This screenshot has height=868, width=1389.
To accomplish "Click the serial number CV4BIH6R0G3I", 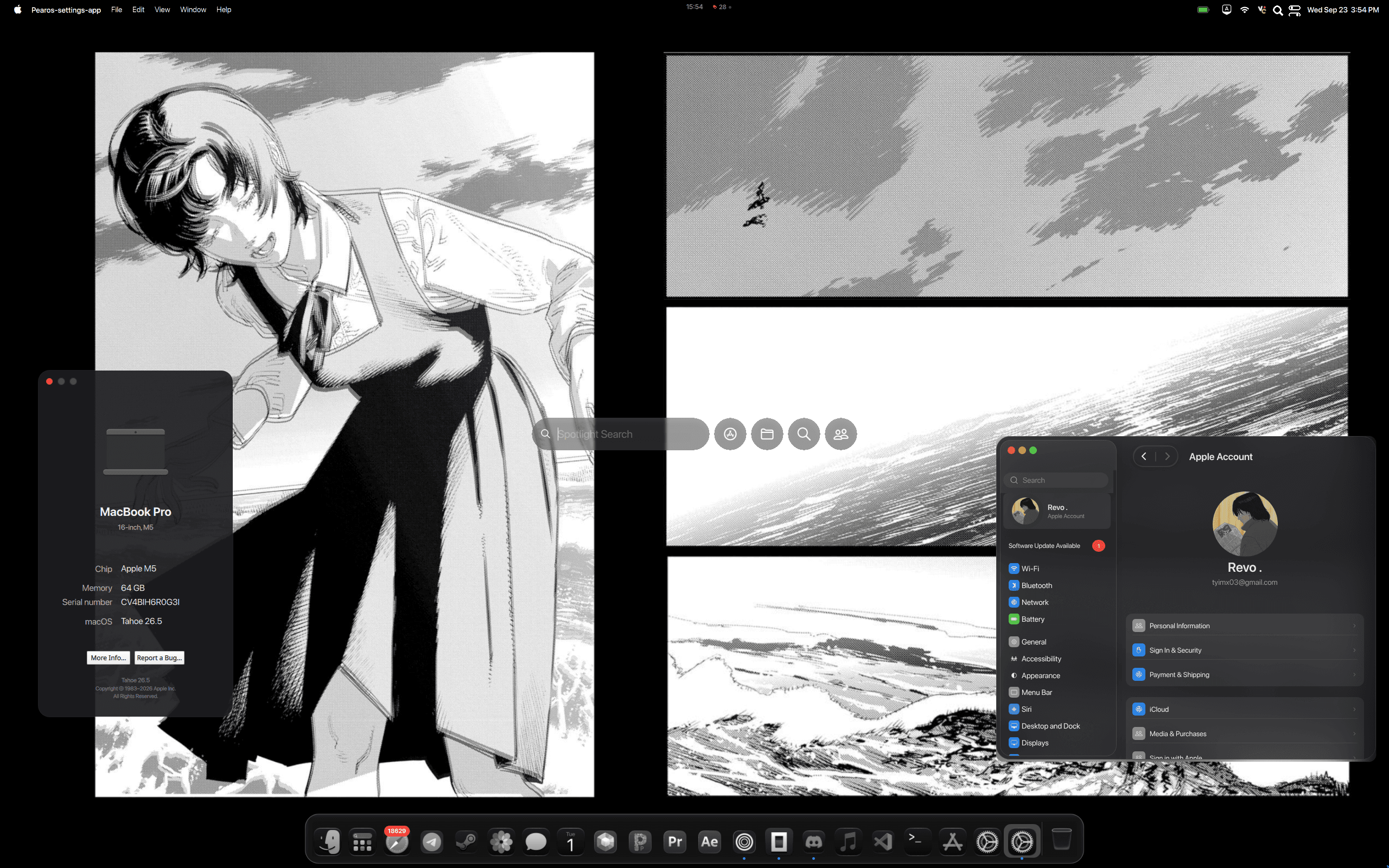I will 150,602.
